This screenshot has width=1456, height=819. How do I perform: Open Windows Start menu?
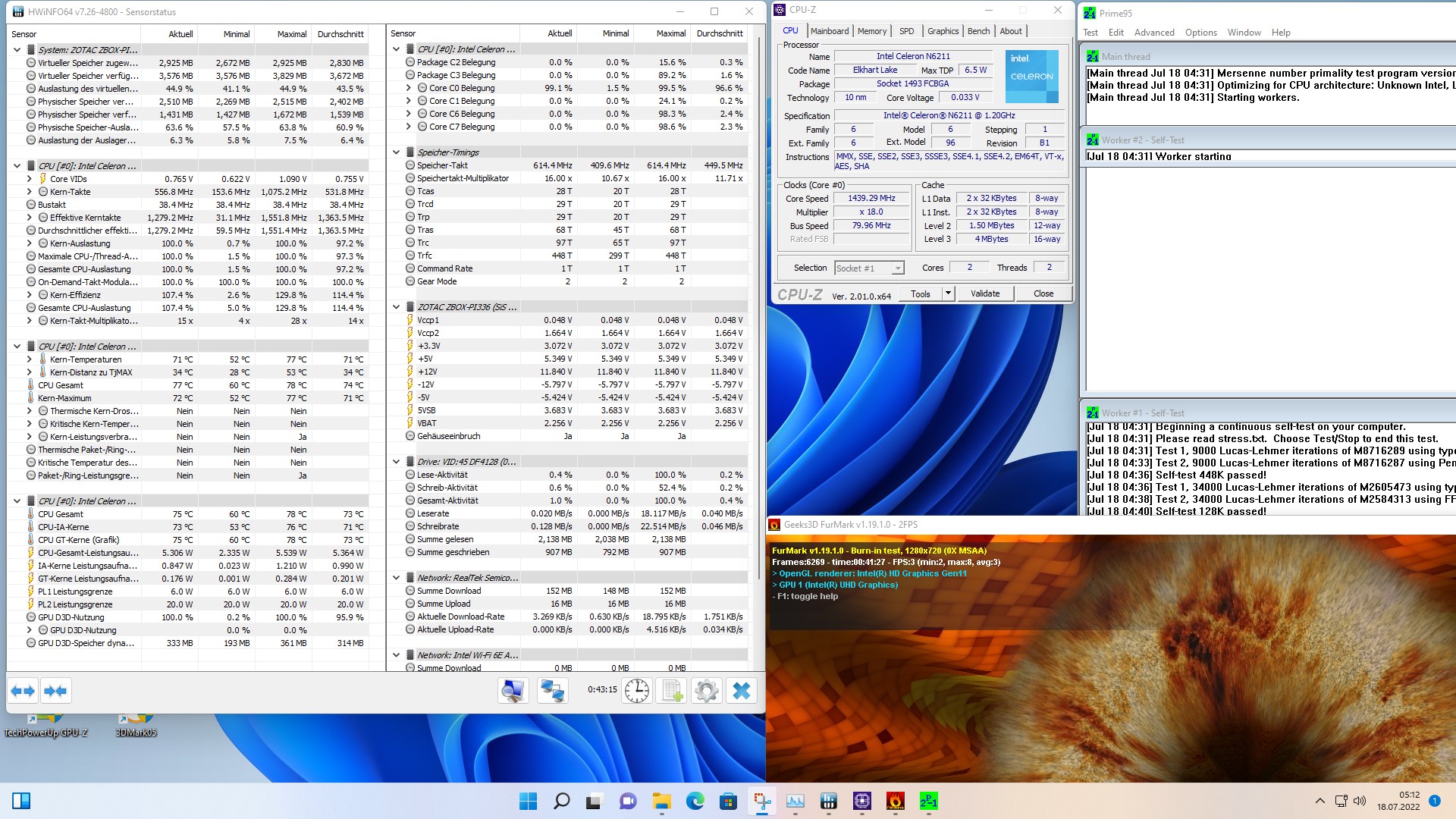click(528, 801)
